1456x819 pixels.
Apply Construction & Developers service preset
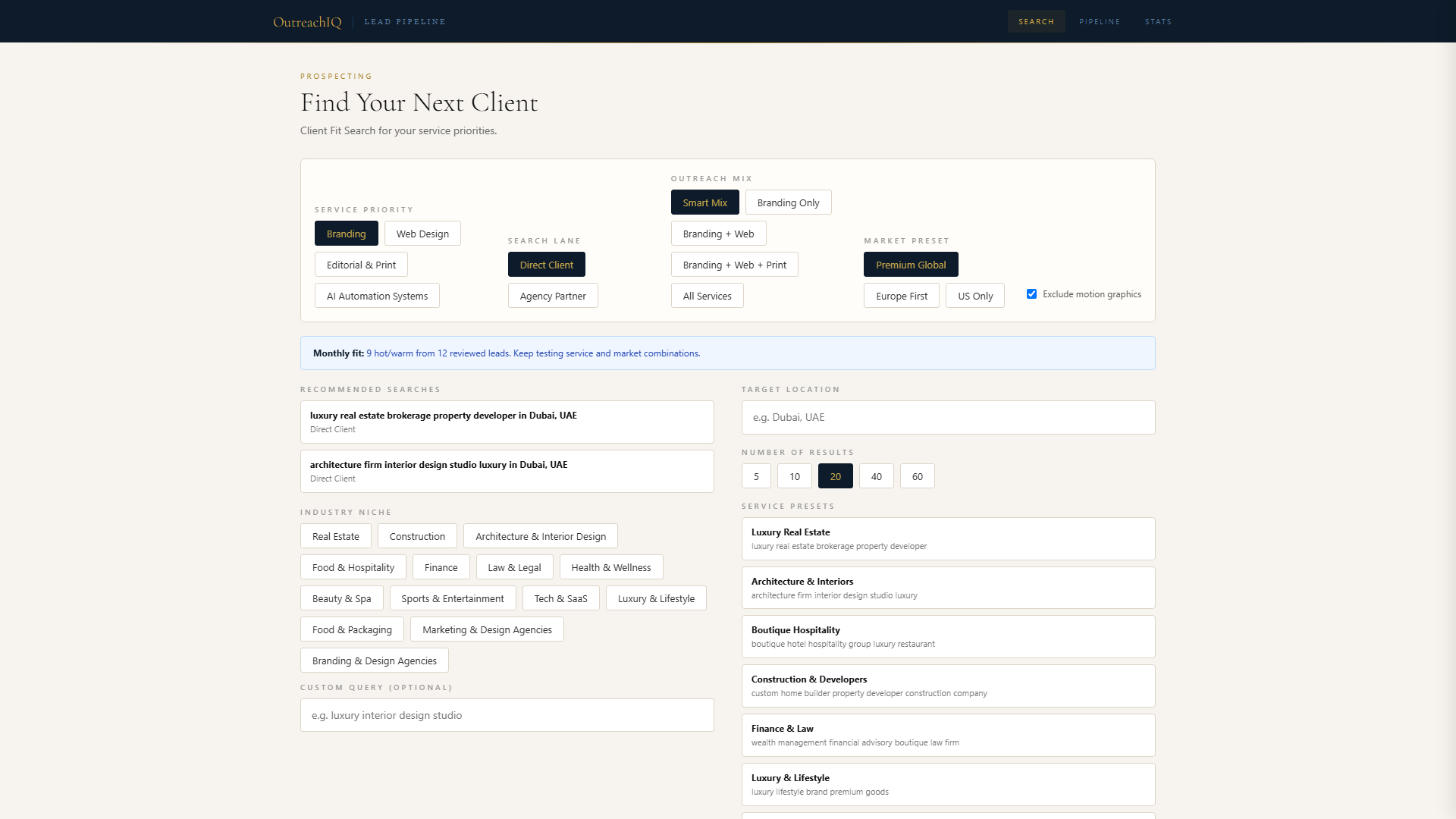948,686
